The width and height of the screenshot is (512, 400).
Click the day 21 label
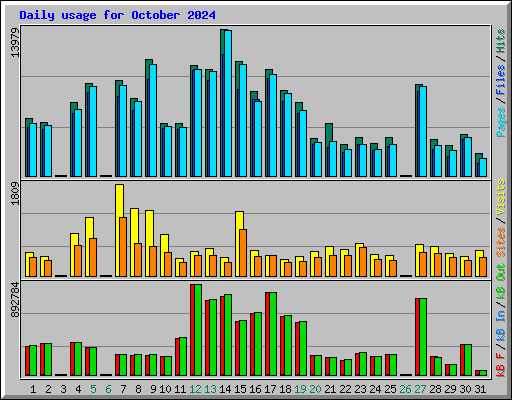[x=330, y=389]
